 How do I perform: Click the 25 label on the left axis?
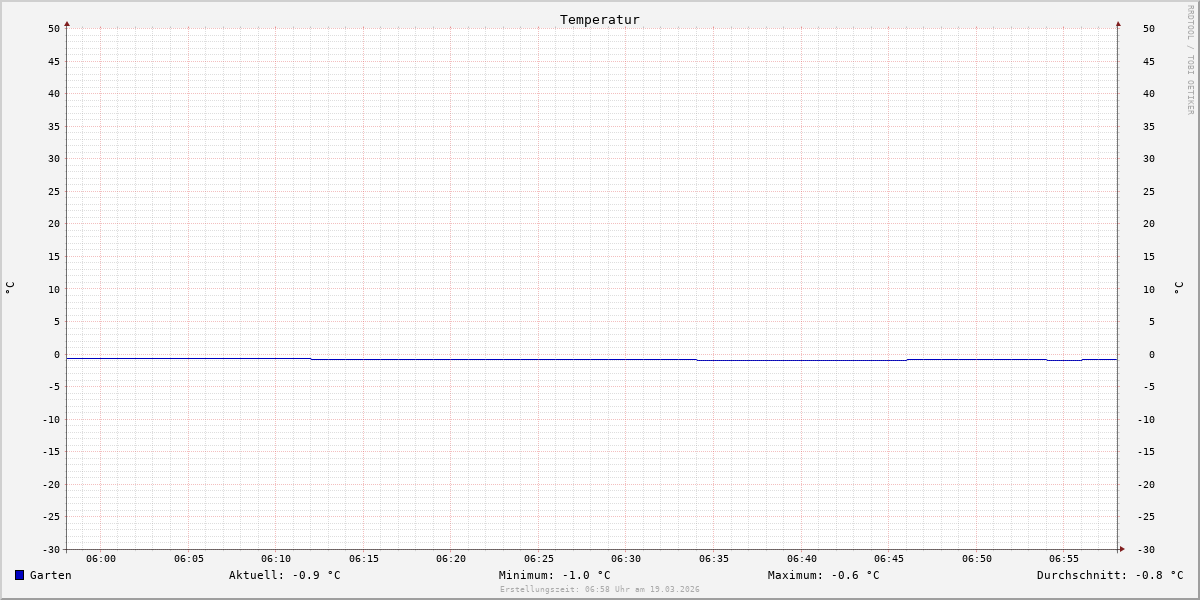pyautogui.click(x=54, y=191)
